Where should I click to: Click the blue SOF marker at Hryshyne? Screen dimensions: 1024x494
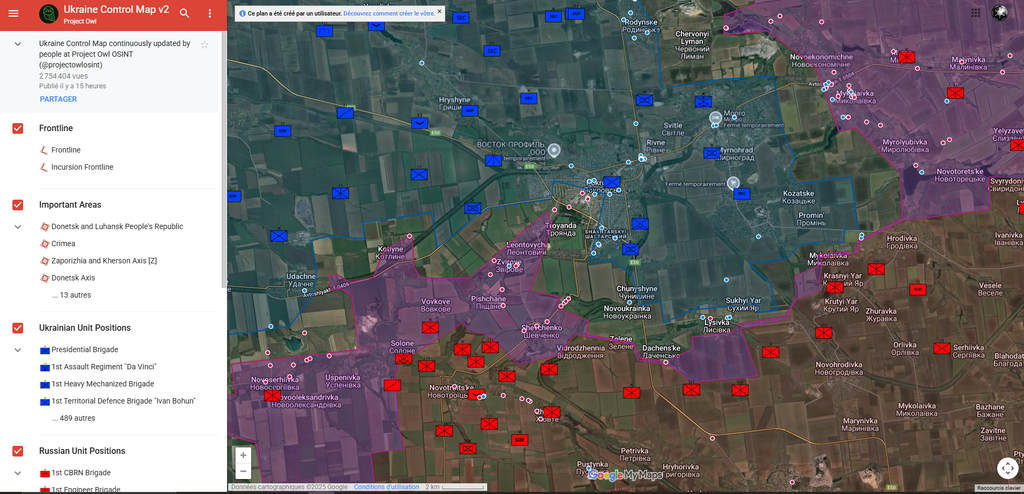click(470, 110)
